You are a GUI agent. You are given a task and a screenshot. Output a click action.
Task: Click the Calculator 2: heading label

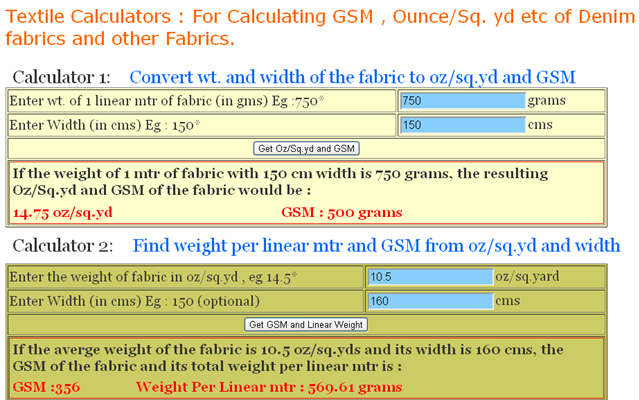click(63, 246)
